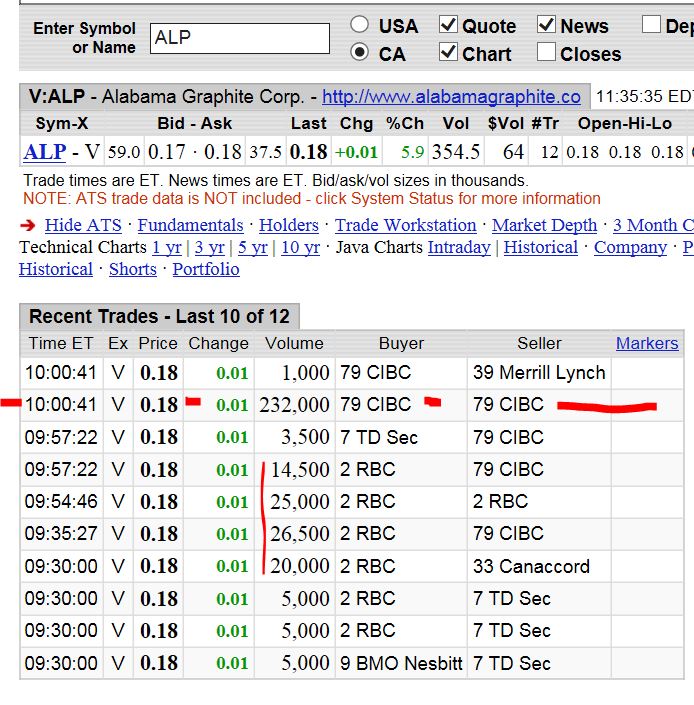Image resolution: width=694 pixels, height=705 pixels.
Task: Toggle the News checkbox
Action: click(546, 25)
